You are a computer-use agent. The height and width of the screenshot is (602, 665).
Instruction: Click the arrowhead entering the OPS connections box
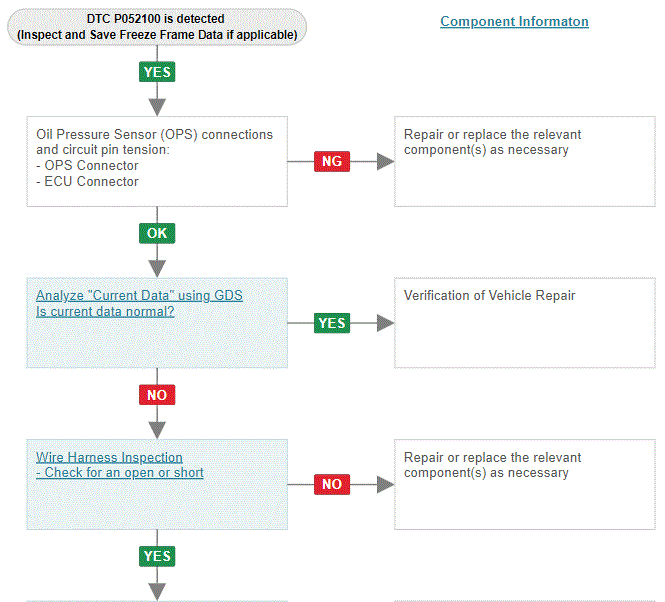pos(157,107)
